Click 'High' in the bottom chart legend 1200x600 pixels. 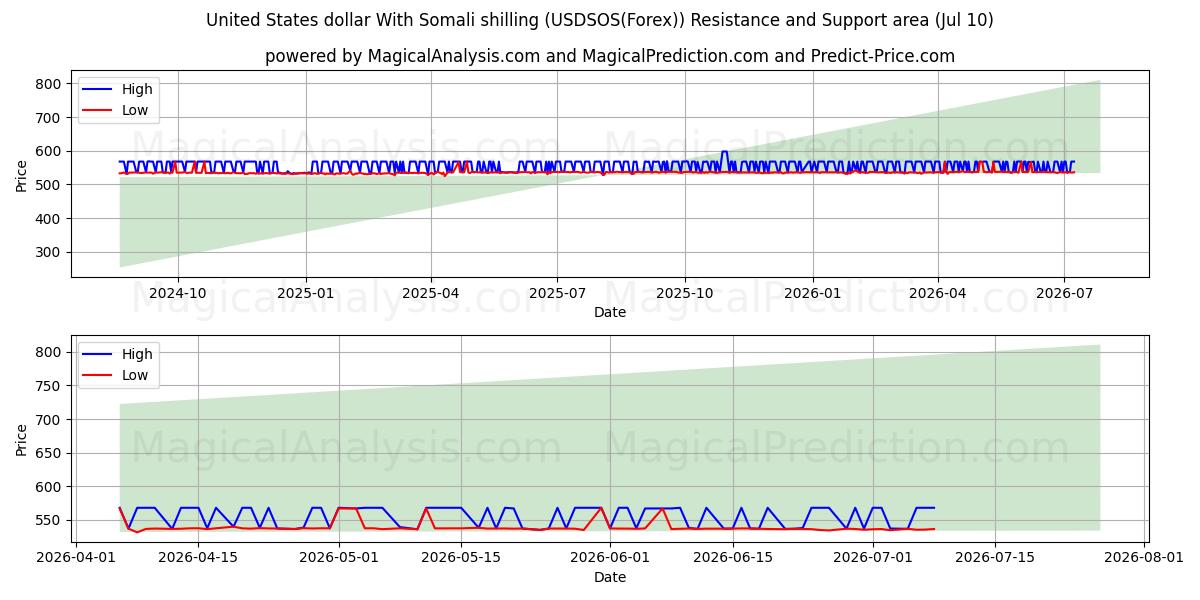(x=137, y=354)
